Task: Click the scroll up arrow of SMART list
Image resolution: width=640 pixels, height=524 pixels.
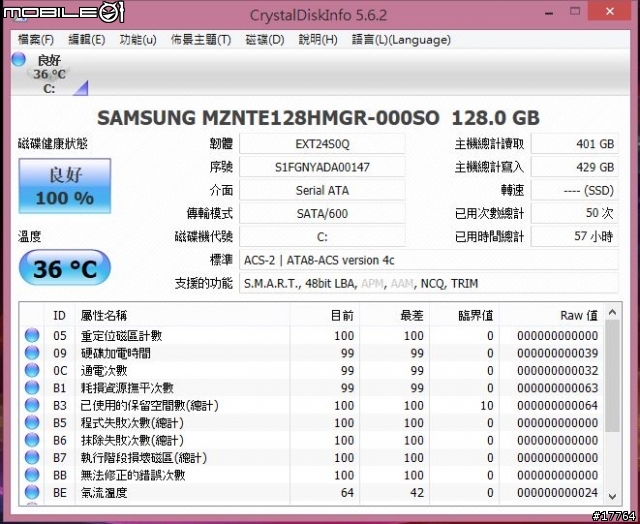Action: point(612,313)
